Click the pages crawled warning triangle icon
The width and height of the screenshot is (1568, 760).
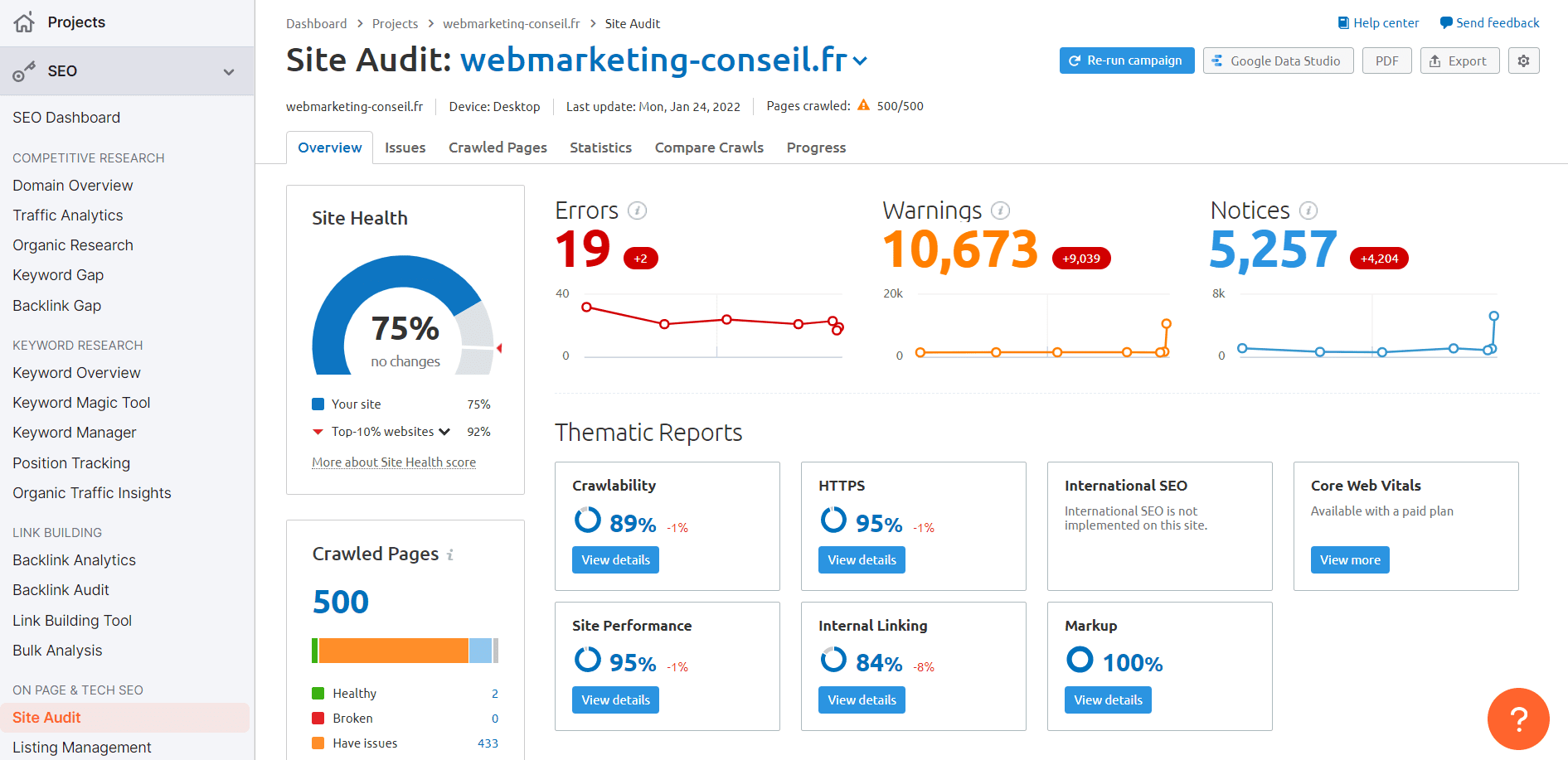pos(864,105)
